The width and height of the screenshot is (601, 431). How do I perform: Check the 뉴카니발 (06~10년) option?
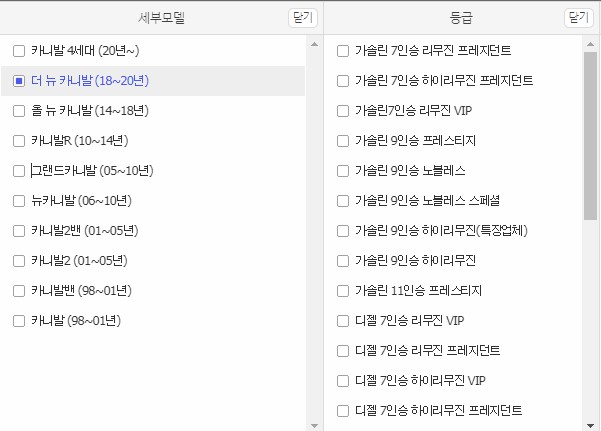coord(19,201)
